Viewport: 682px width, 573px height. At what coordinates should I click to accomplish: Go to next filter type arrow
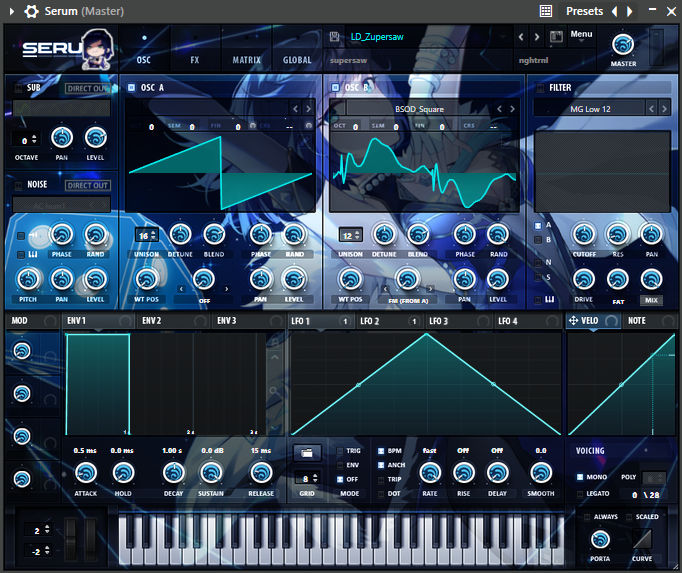[664, 109]
